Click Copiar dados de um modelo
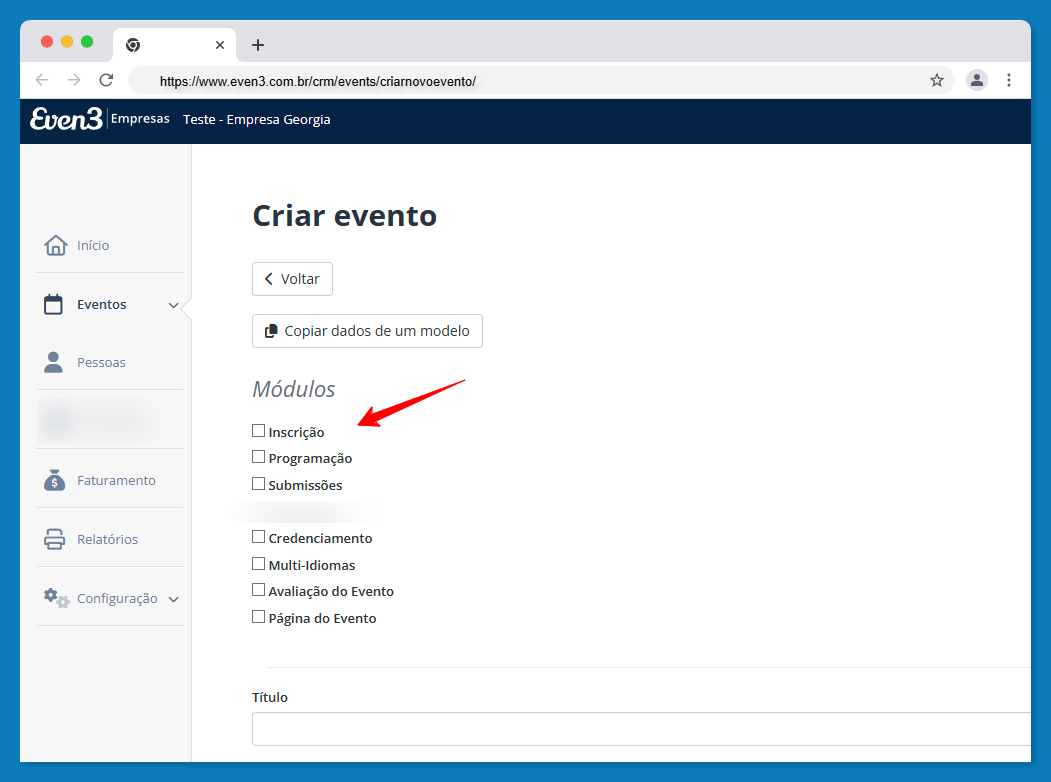Viewport: 1051px width, 782px height. (x=367, y=331)
